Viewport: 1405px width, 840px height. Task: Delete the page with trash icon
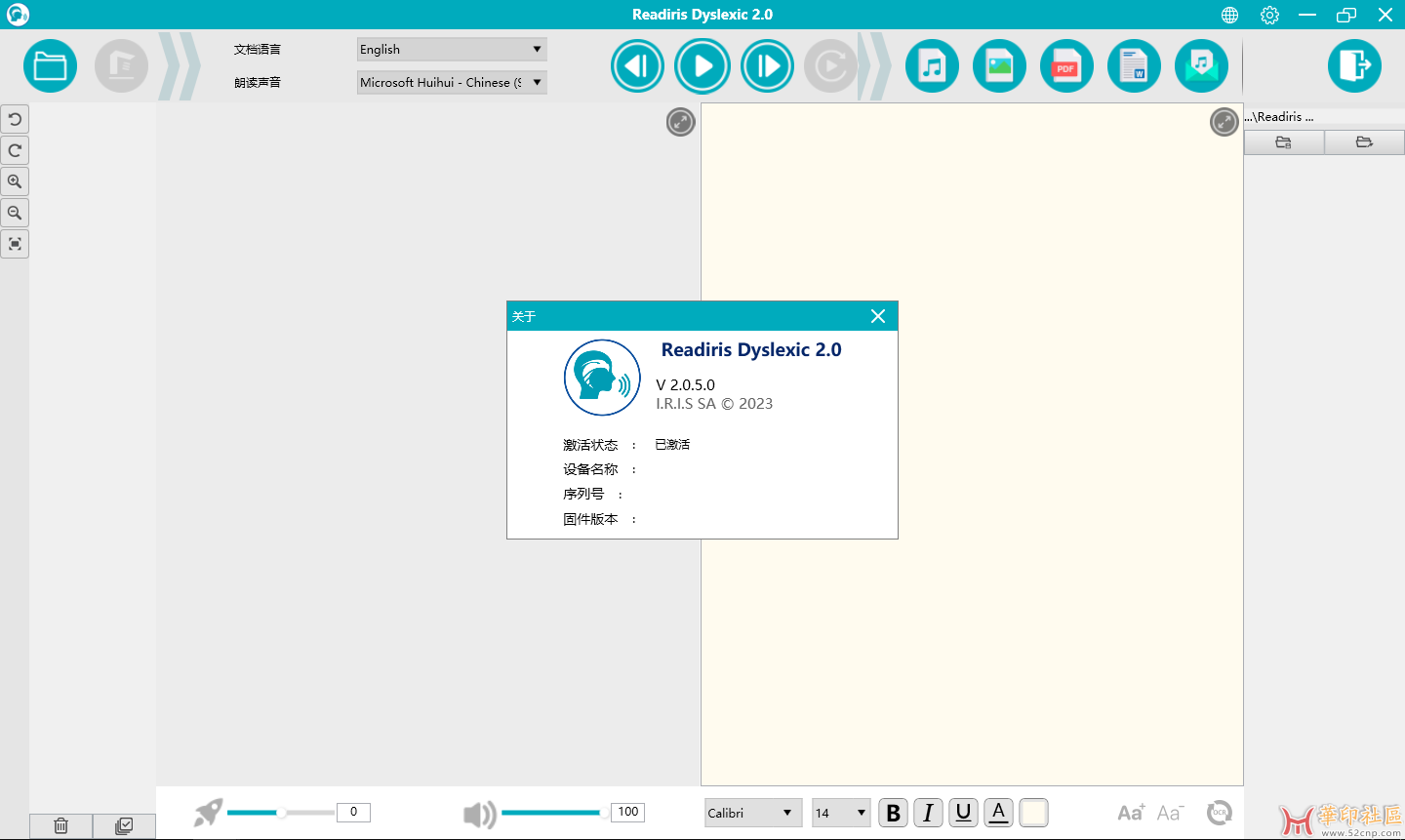60,826
